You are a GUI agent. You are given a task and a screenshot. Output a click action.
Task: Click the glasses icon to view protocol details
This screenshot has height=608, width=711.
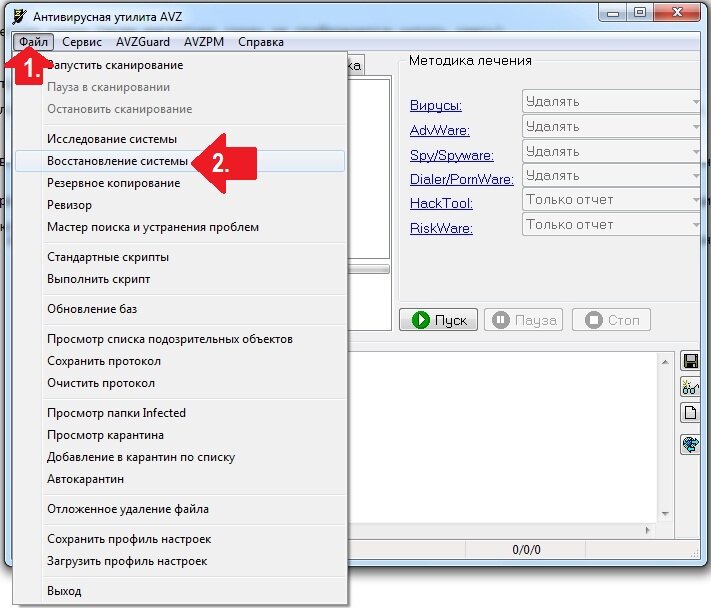(691, 387)
